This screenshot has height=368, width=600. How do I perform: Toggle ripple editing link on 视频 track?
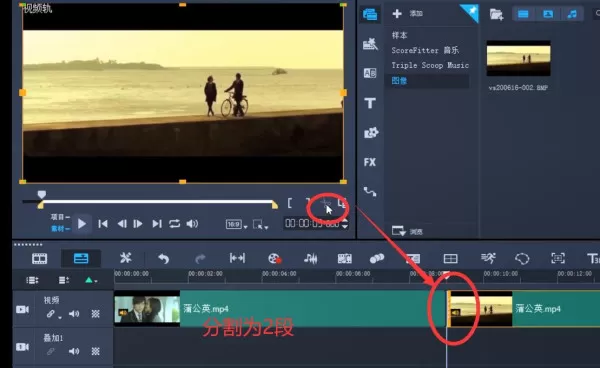[x=51, y=314]
